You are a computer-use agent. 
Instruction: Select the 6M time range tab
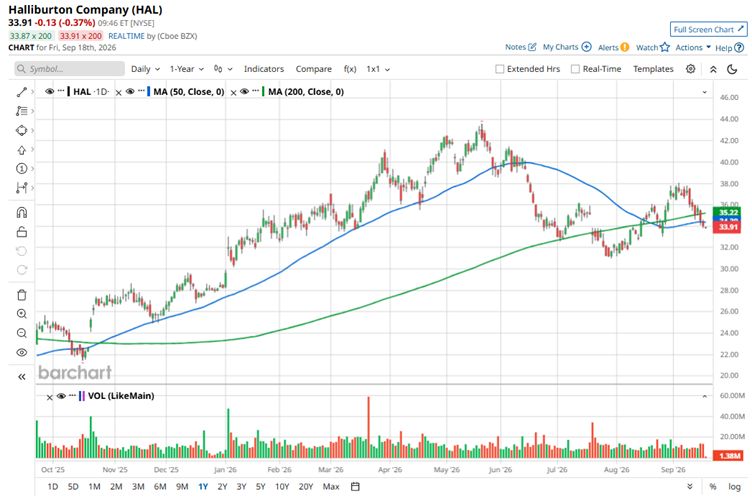160,487
